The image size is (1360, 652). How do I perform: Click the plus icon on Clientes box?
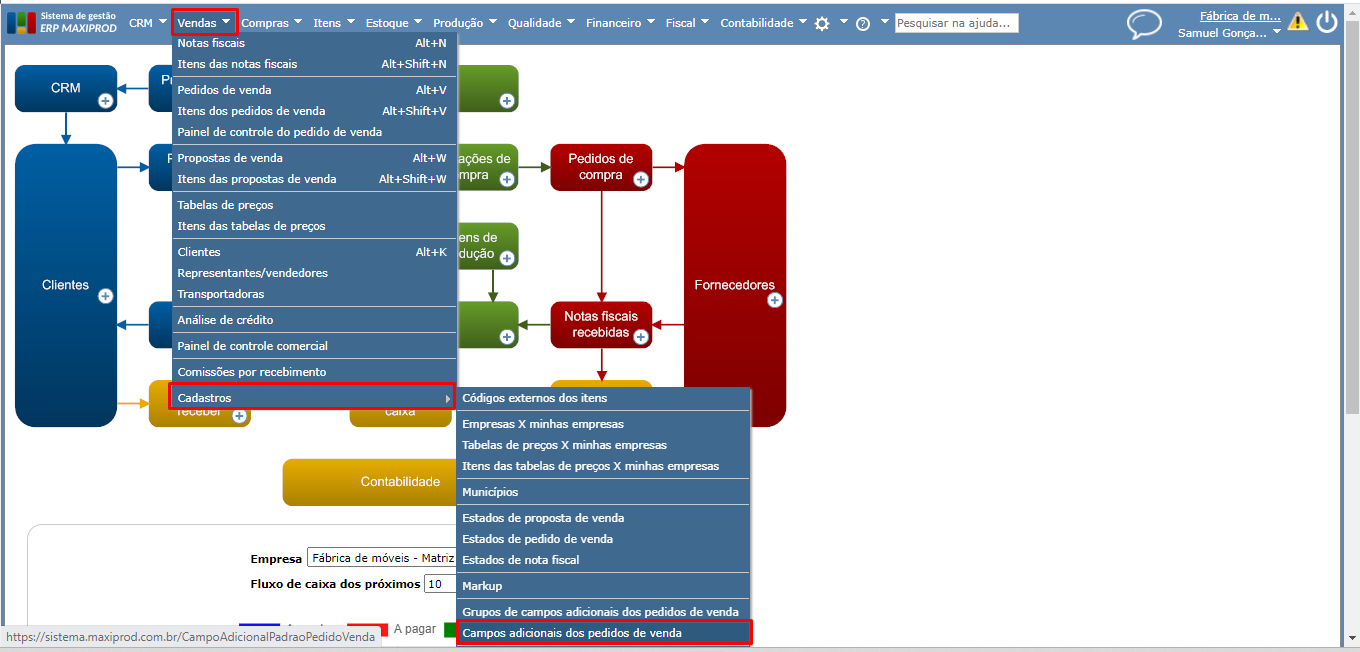pos(105,296)
